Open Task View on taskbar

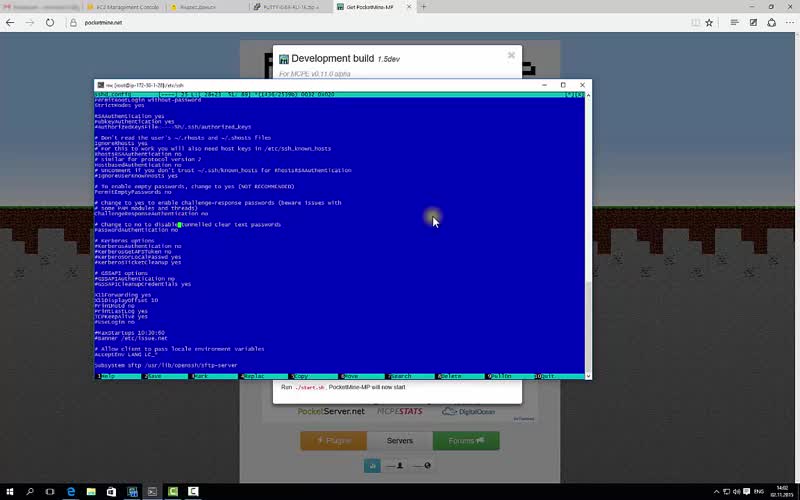click(x=50, y=491)
